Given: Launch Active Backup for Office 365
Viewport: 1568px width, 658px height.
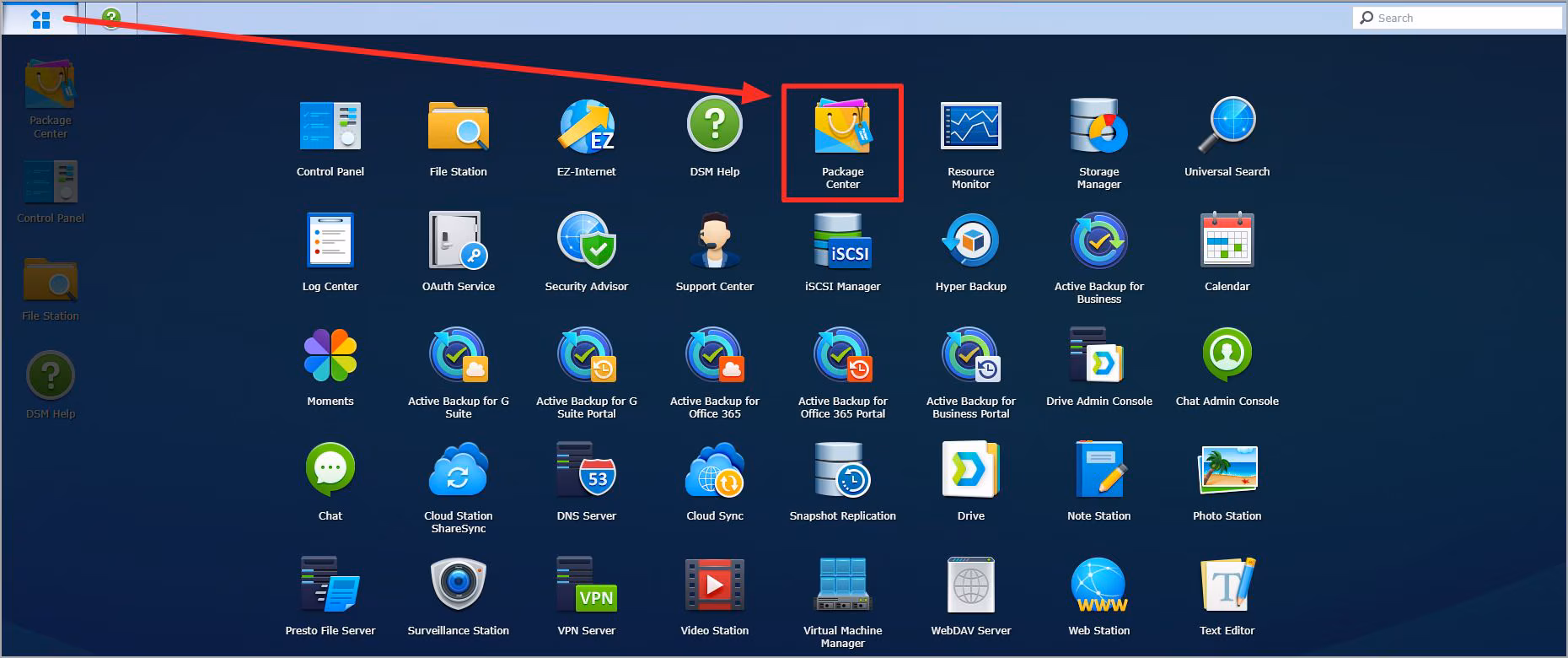Looking at the screenshot, I should 715,373.
